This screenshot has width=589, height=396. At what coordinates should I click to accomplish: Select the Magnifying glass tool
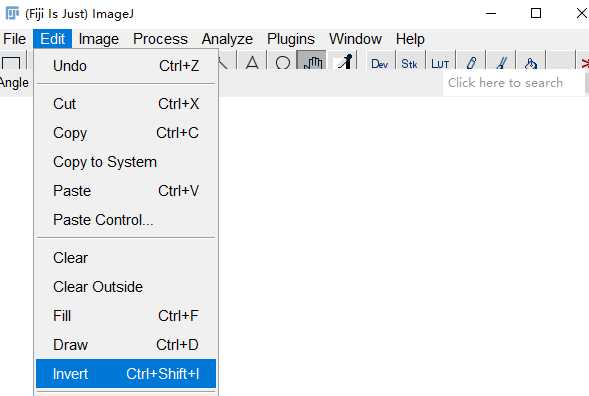click(282, 61)
